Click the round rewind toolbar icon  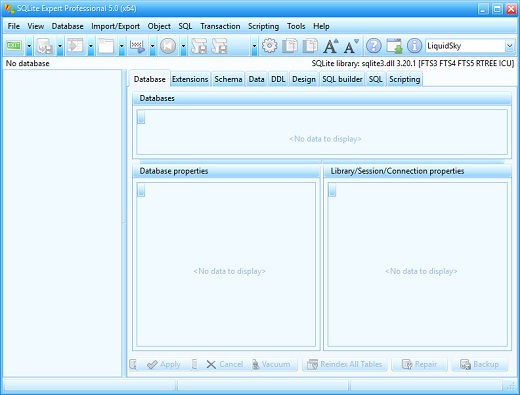pos(168,46)
